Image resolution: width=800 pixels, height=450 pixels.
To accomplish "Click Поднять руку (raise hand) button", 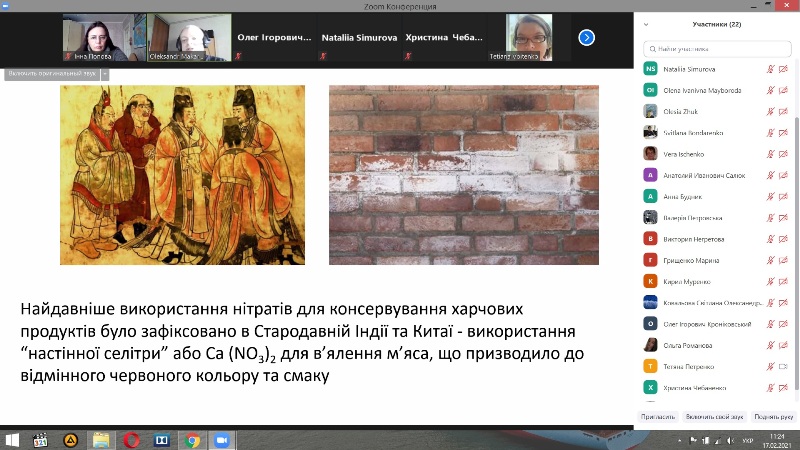I will coord(773,417).
